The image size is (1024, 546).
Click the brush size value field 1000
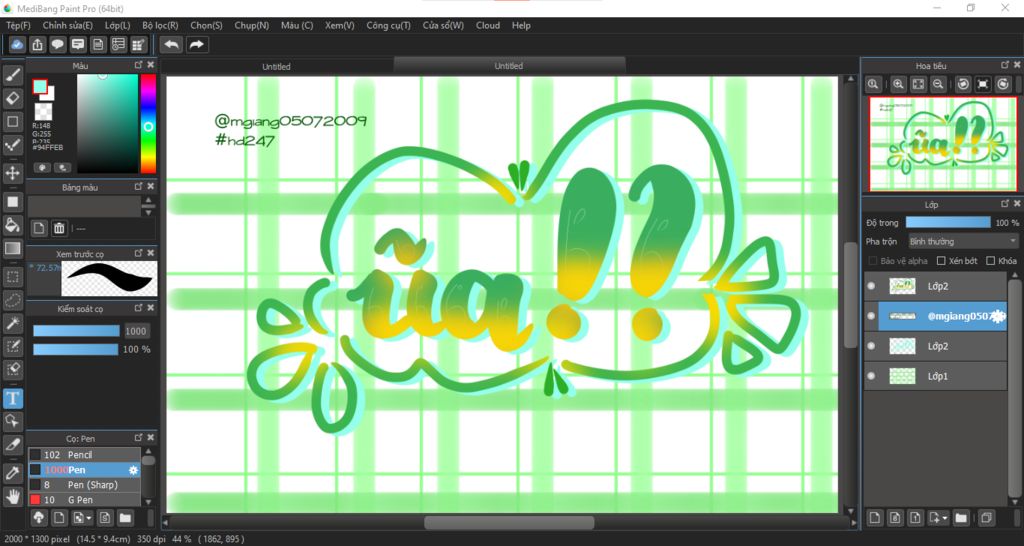click(x=136, y=331)
